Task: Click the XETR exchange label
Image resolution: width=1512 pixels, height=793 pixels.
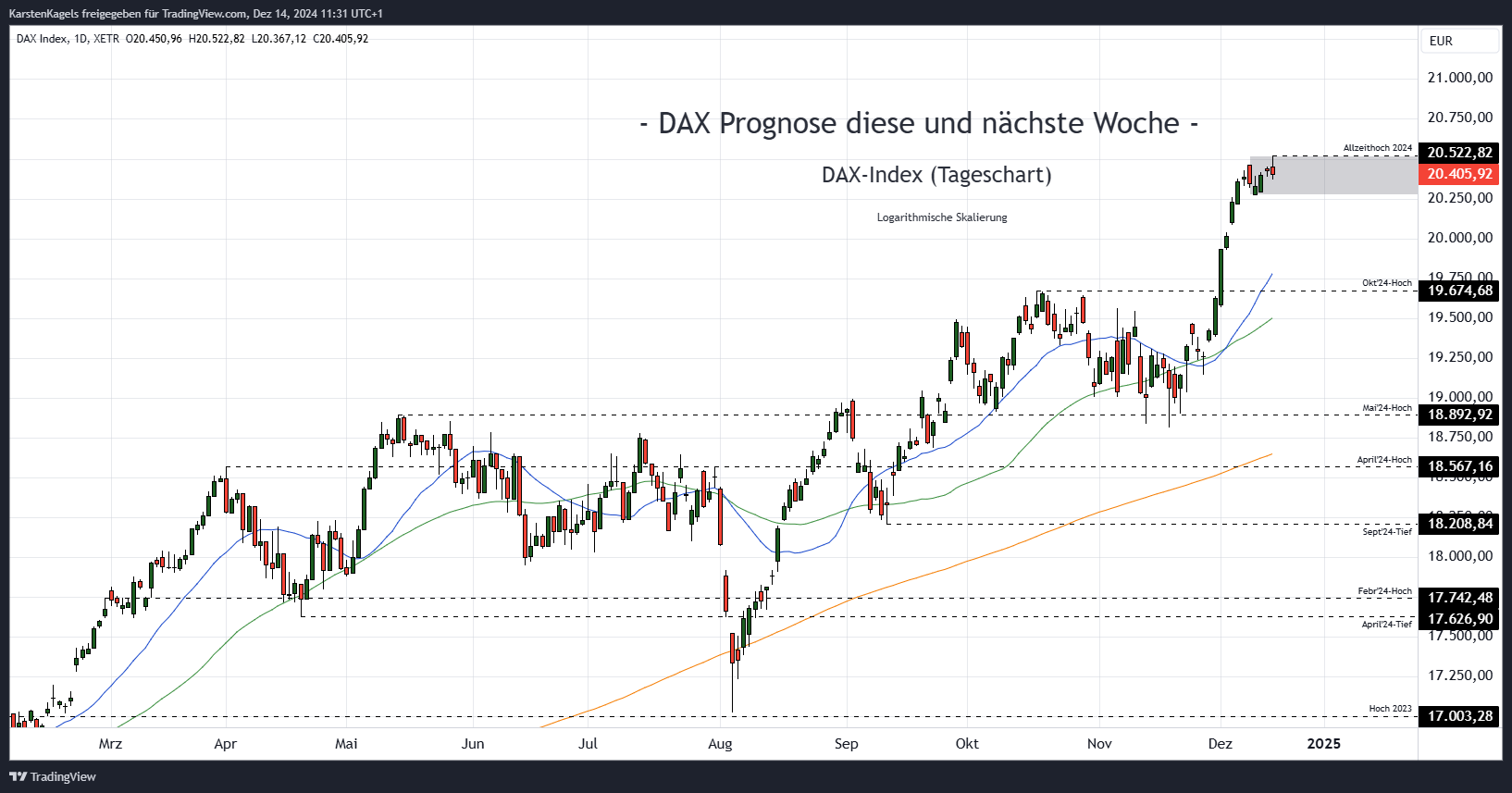Action: coord(106,39)
